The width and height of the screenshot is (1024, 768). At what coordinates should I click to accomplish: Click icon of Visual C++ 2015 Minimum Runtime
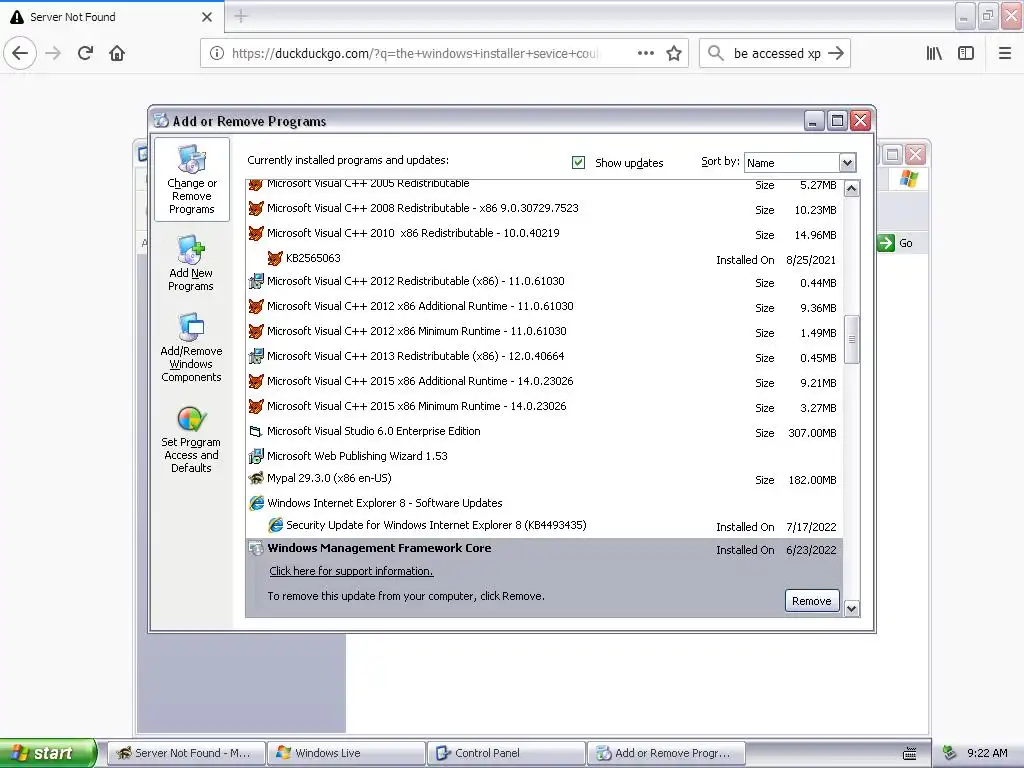(256, 406)
